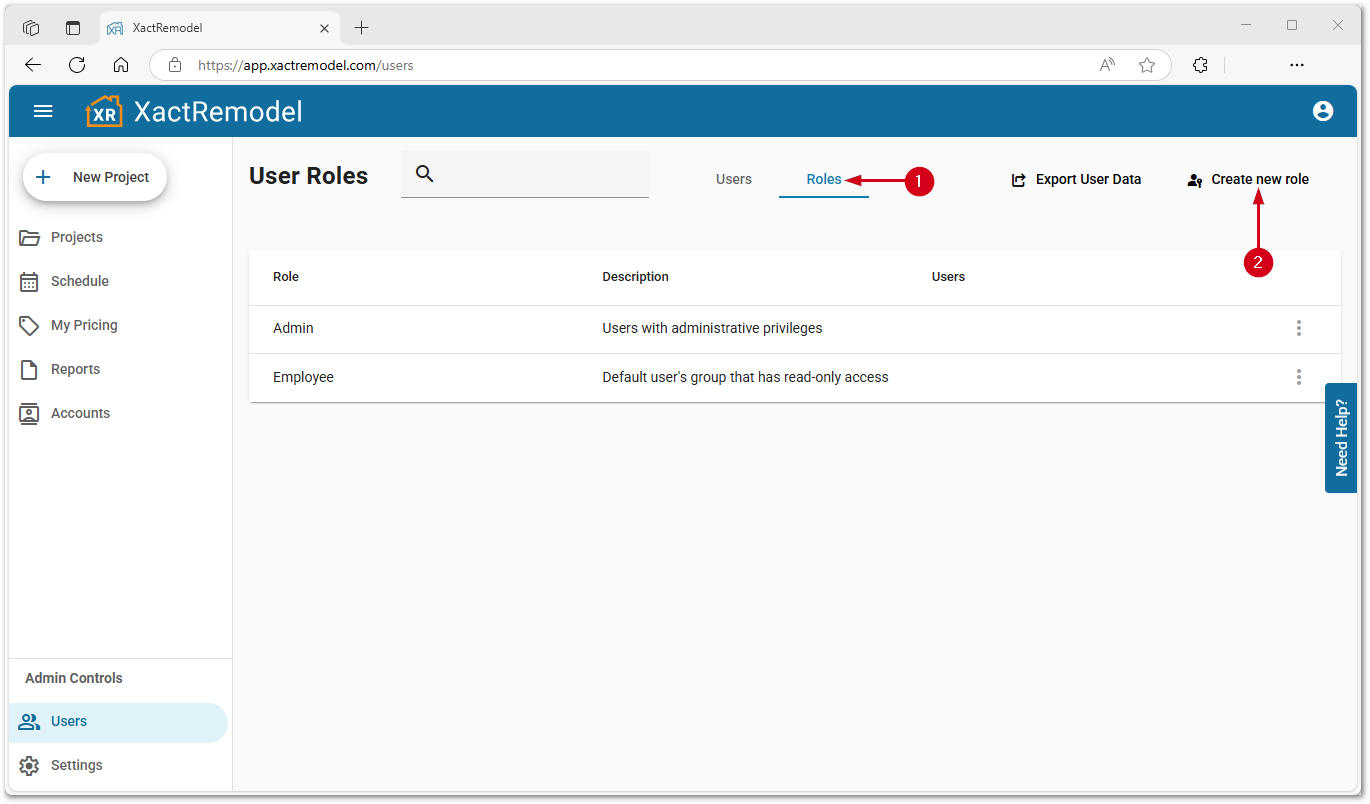Switch to the Users tab
The width and height of the screenshot is (1370, 804).
(x=733, y=179)
